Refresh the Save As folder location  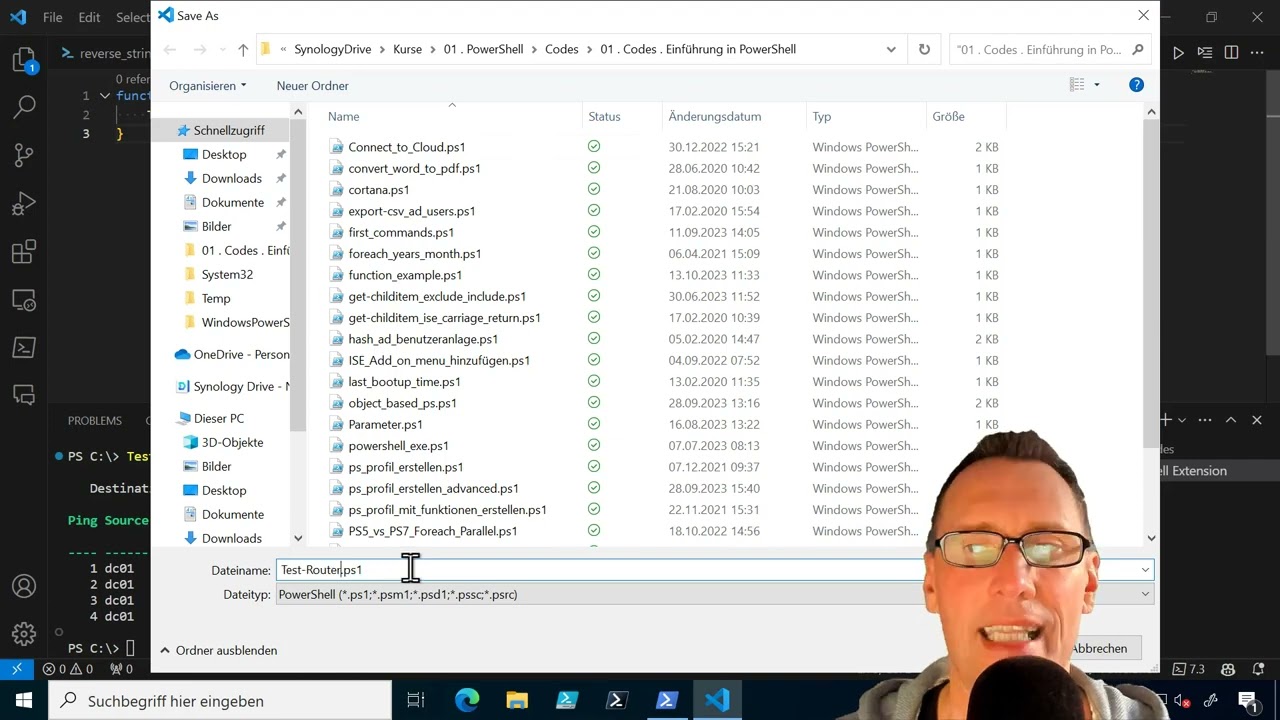pos(924,49)
